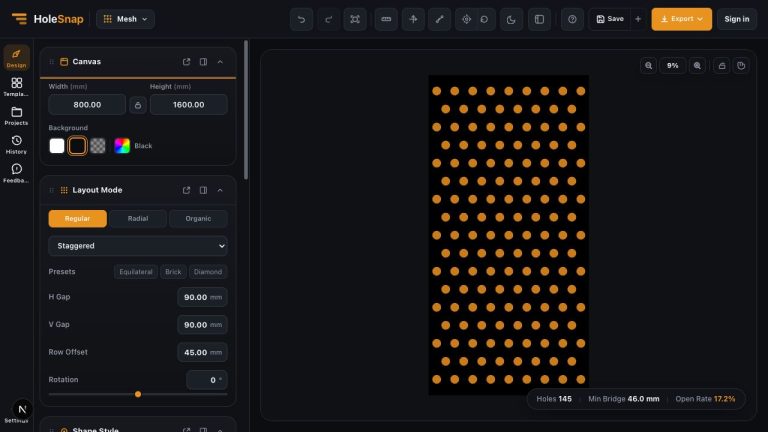Open the Mesh mode dropdown
Viewport: 768px width, 432px height.
click(x=125, y=19)
